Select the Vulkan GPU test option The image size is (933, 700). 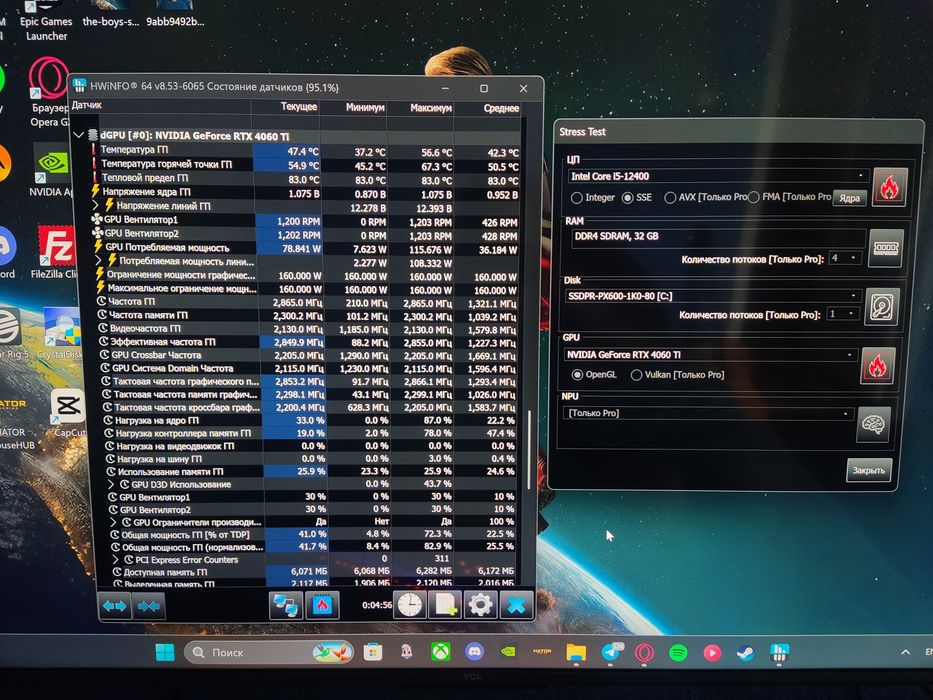(x=677, y=374)
